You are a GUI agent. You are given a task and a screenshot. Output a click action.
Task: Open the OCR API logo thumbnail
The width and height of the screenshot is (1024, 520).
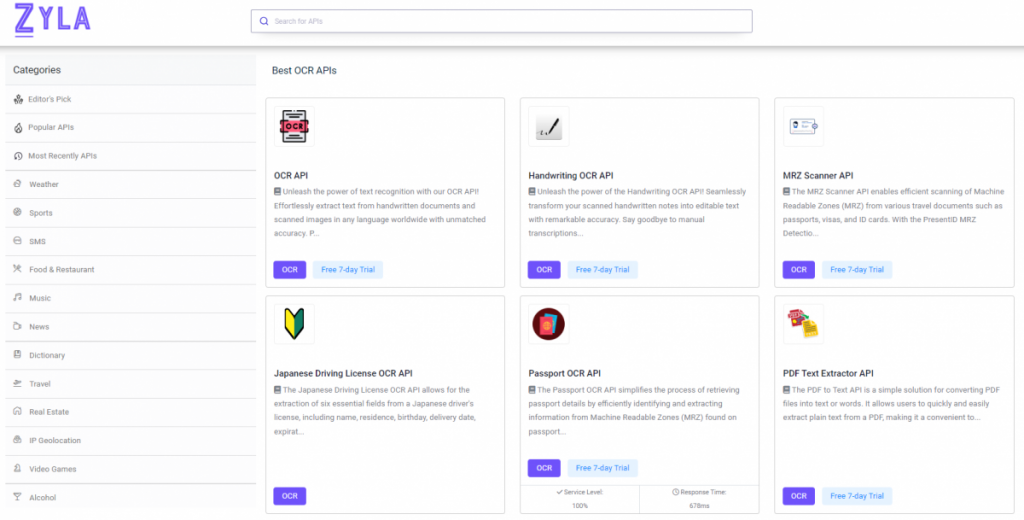point(294,126)
